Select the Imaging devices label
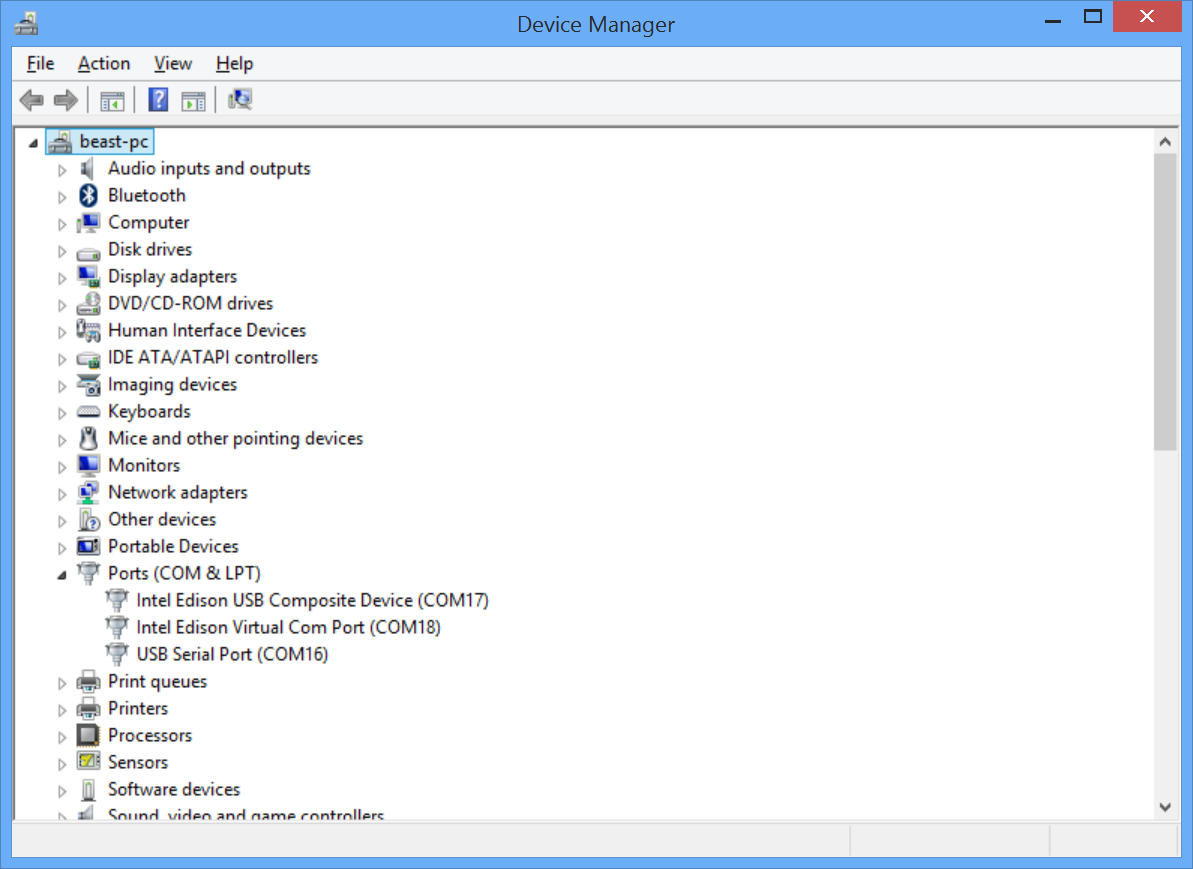Screen dimensions: 1193x869 click(x=172, y=384)
